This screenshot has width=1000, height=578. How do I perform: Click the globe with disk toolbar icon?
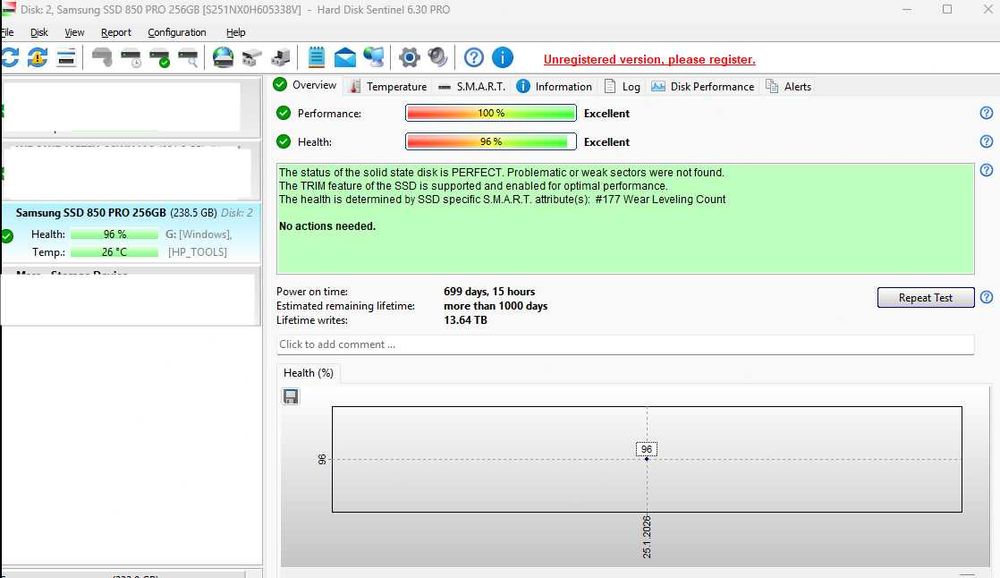[x=223, y=57]
